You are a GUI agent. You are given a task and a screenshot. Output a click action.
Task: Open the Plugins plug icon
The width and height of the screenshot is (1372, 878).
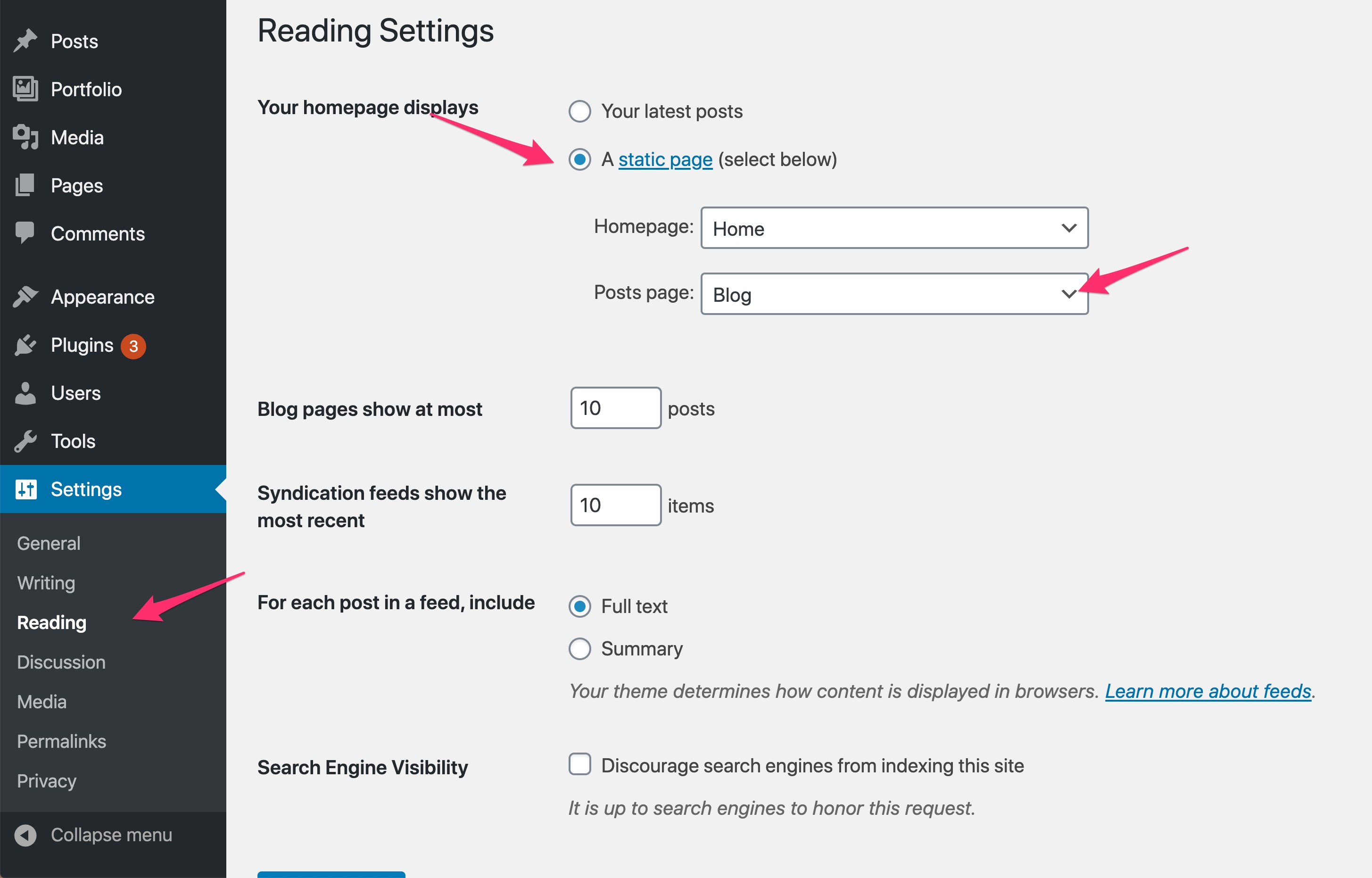pos(25,345)
